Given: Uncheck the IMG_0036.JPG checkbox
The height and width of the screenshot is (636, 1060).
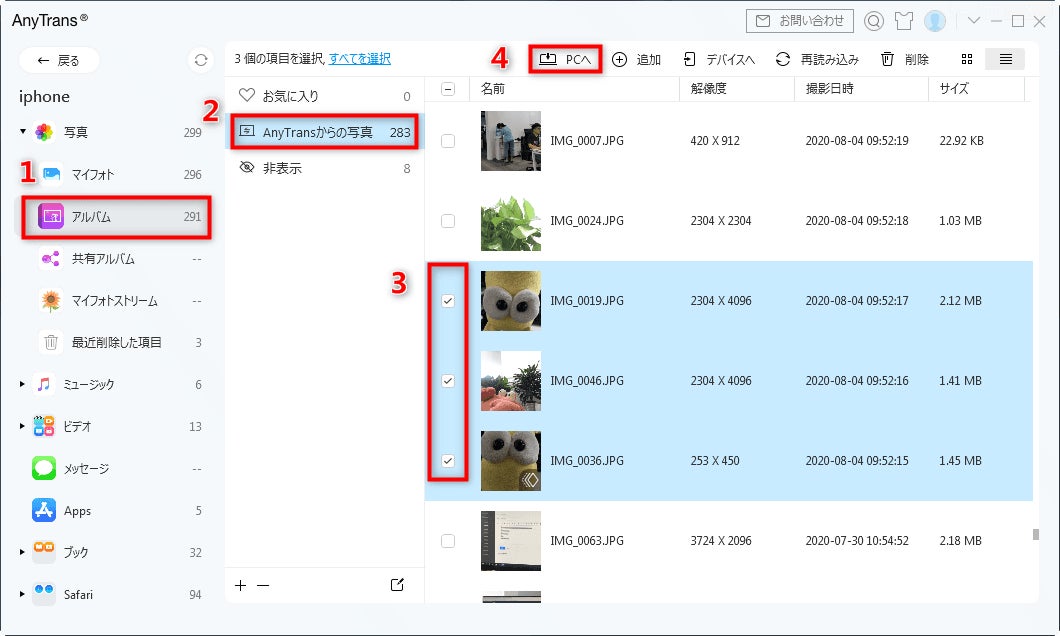Looking at the screenshot, I should (x=448, y=460).
